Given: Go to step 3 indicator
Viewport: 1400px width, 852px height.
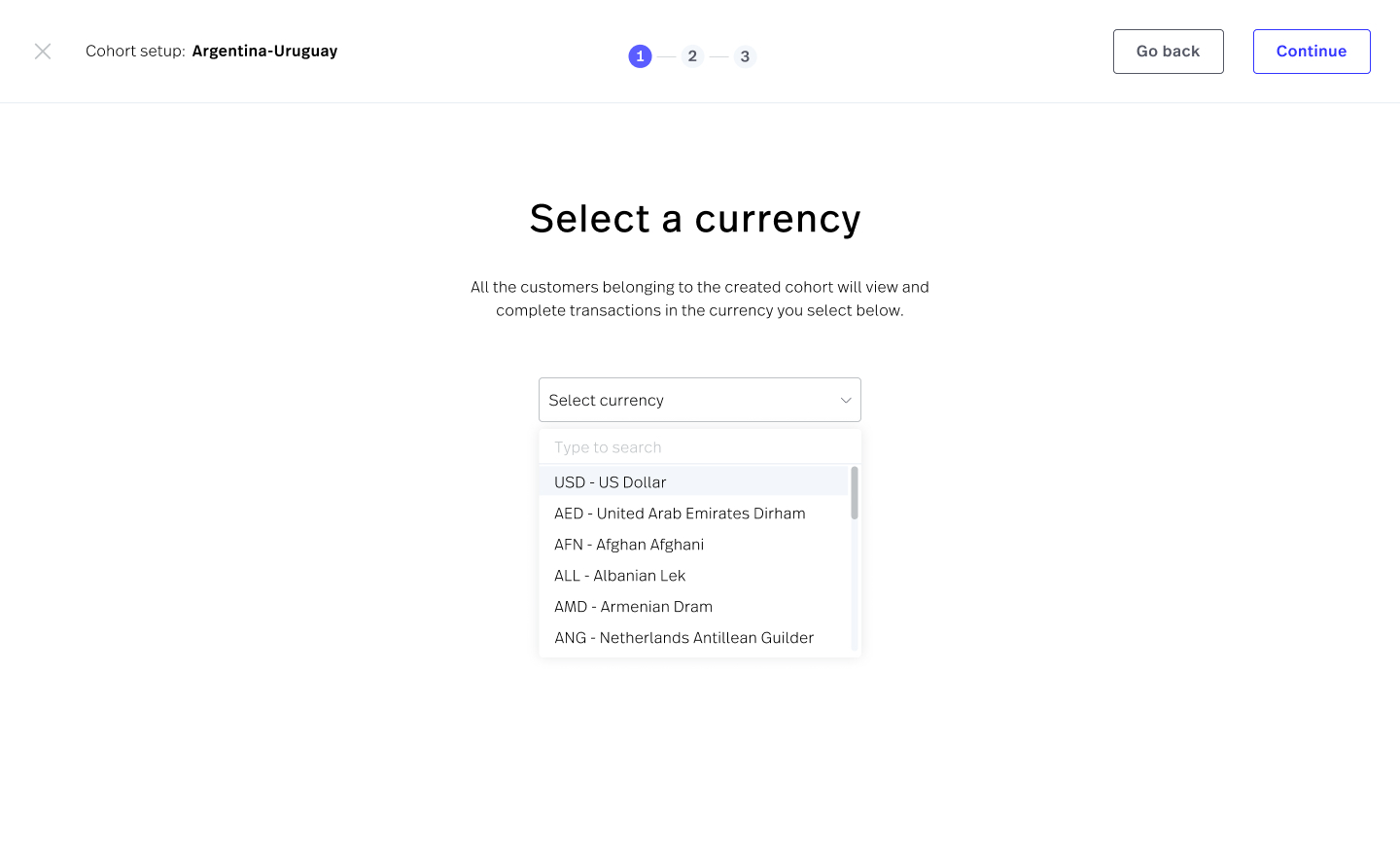Looking at the screenshot, I should pos(745,56).
